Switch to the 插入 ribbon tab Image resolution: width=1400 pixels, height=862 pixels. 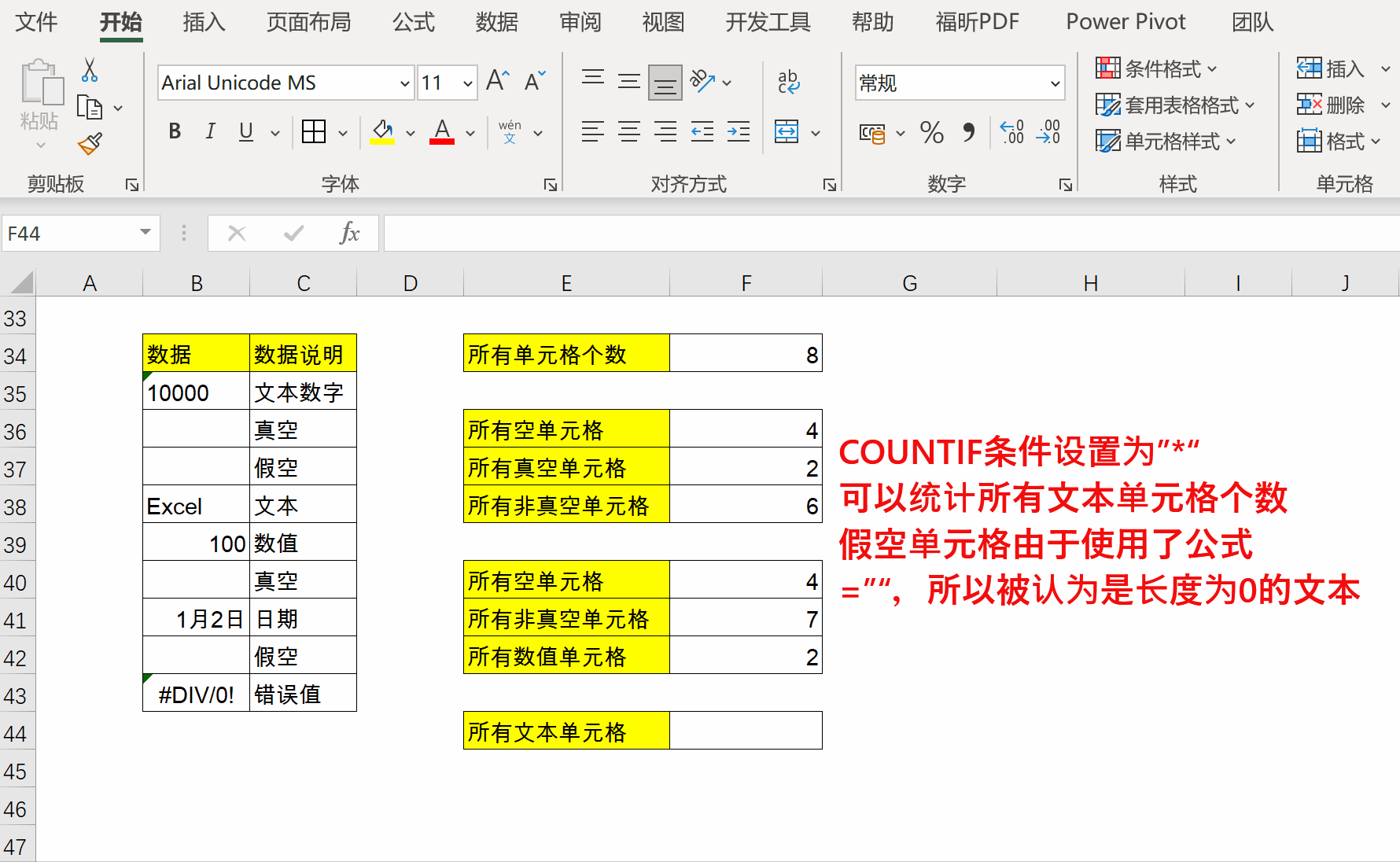[203, 22]
